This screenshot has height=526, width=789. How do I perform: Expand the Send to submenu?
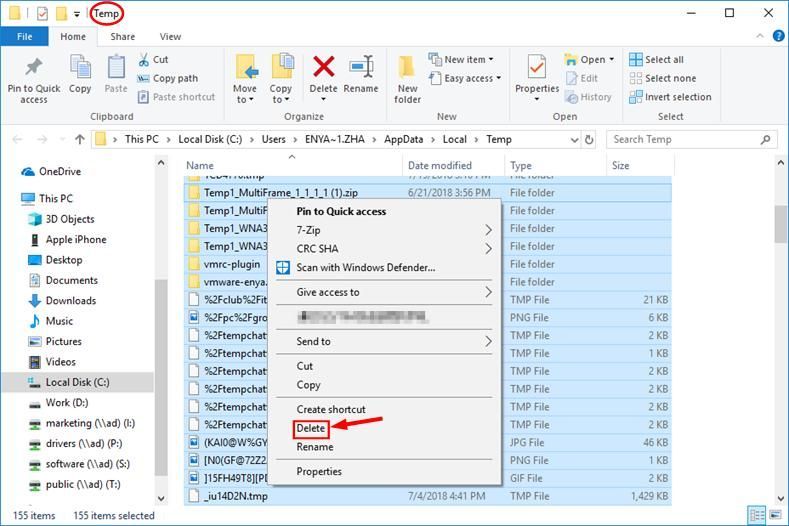coord(384,341)
